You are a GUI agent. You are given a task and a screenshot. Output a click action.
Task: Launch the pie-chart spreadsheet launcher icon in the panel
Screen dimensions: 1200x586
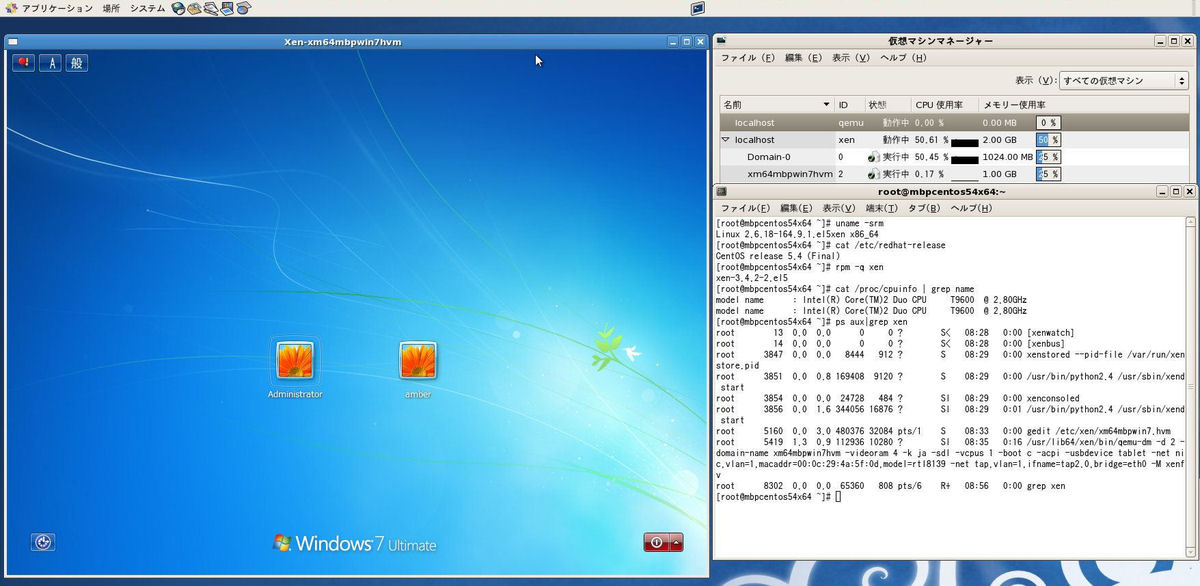[243, 8]
